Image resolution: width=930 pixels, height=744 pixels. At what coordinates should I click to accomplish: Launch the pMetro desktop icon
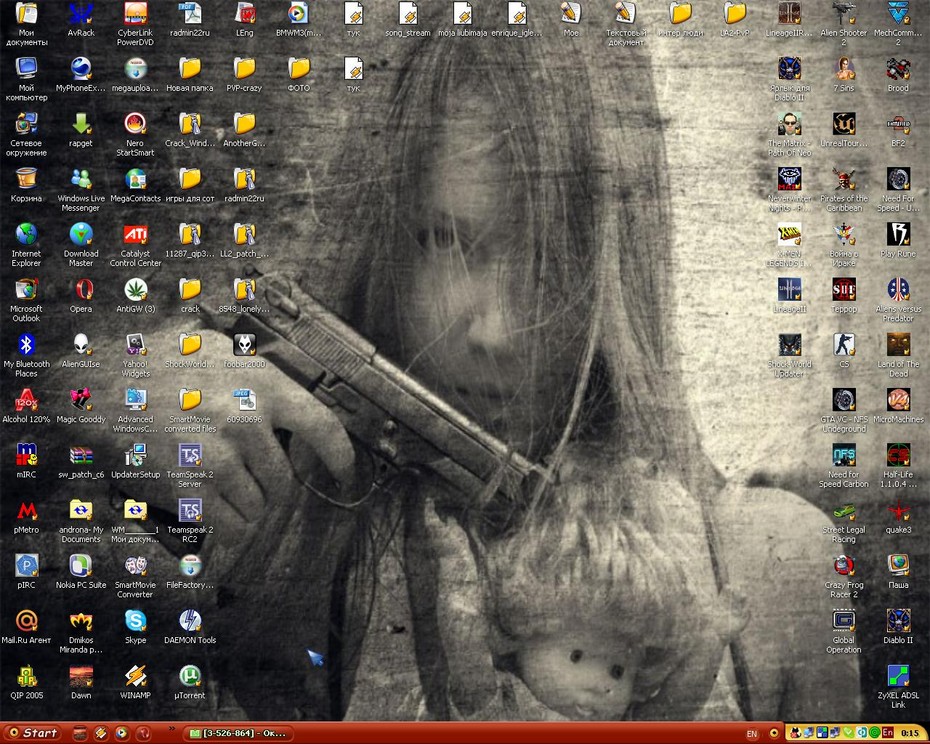tap(26, 516)
